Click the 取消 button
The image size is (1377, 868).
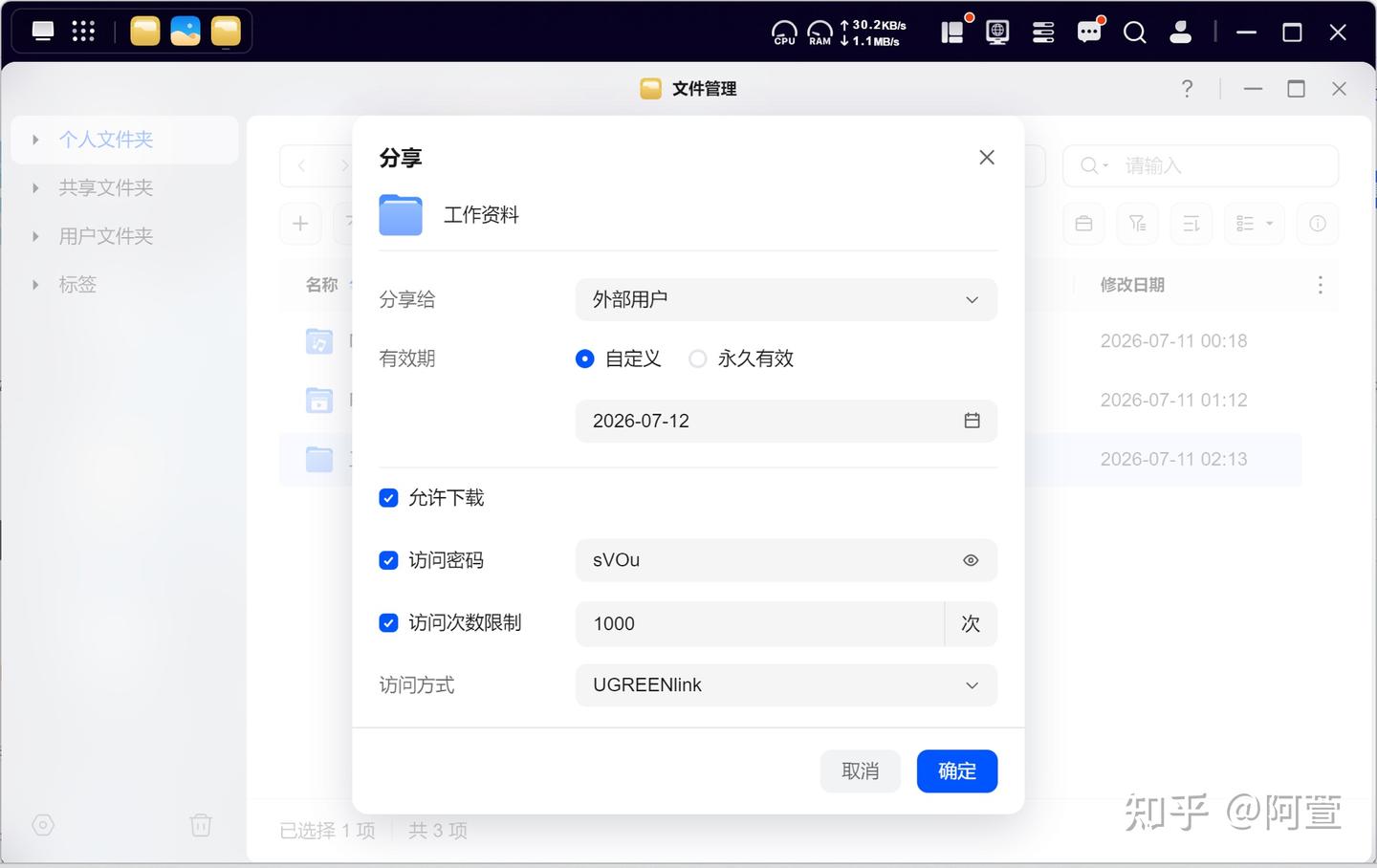click(861, 771)
